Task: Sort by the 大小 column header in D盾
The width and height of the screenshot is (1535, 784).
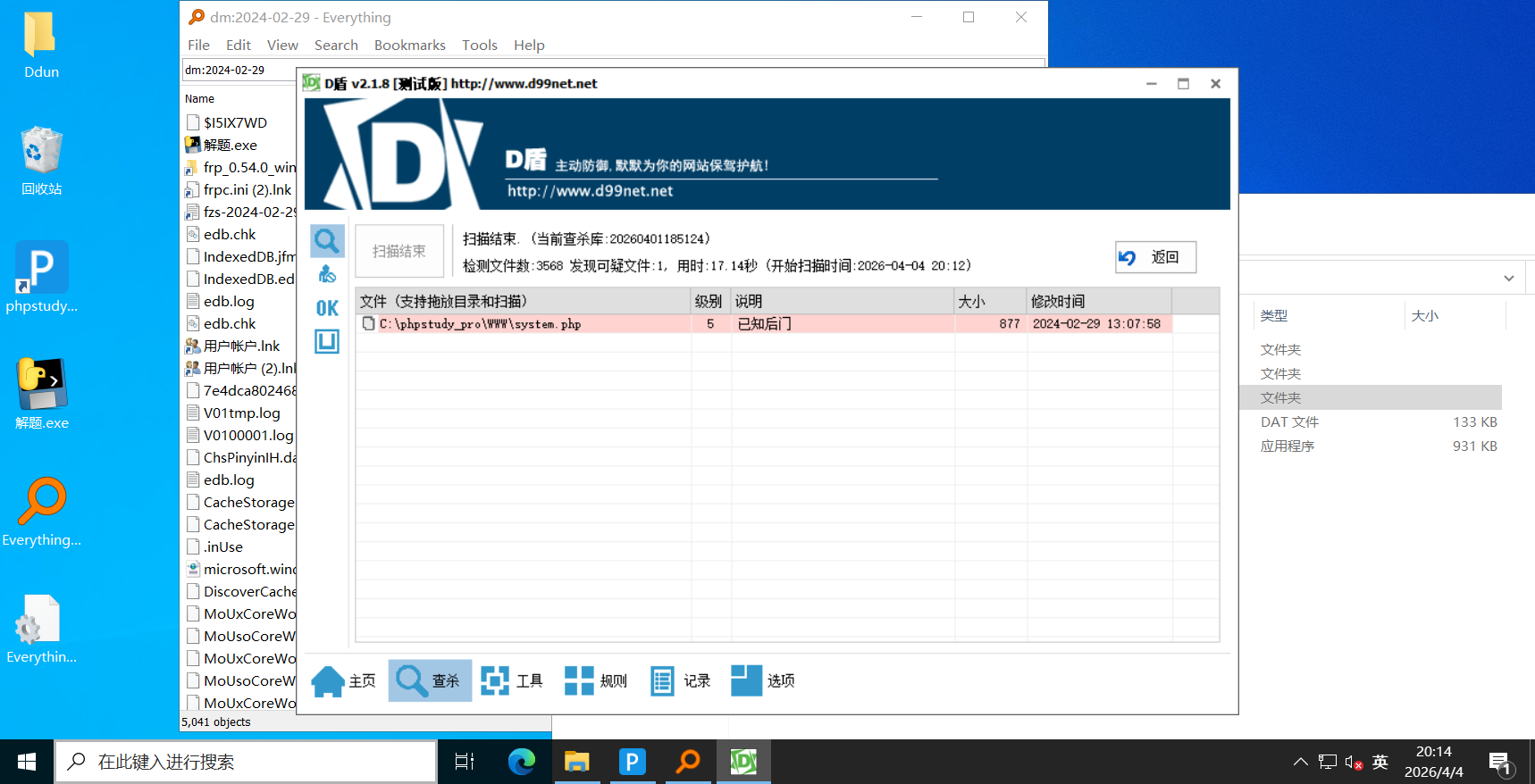Action: tap(990, 301)
